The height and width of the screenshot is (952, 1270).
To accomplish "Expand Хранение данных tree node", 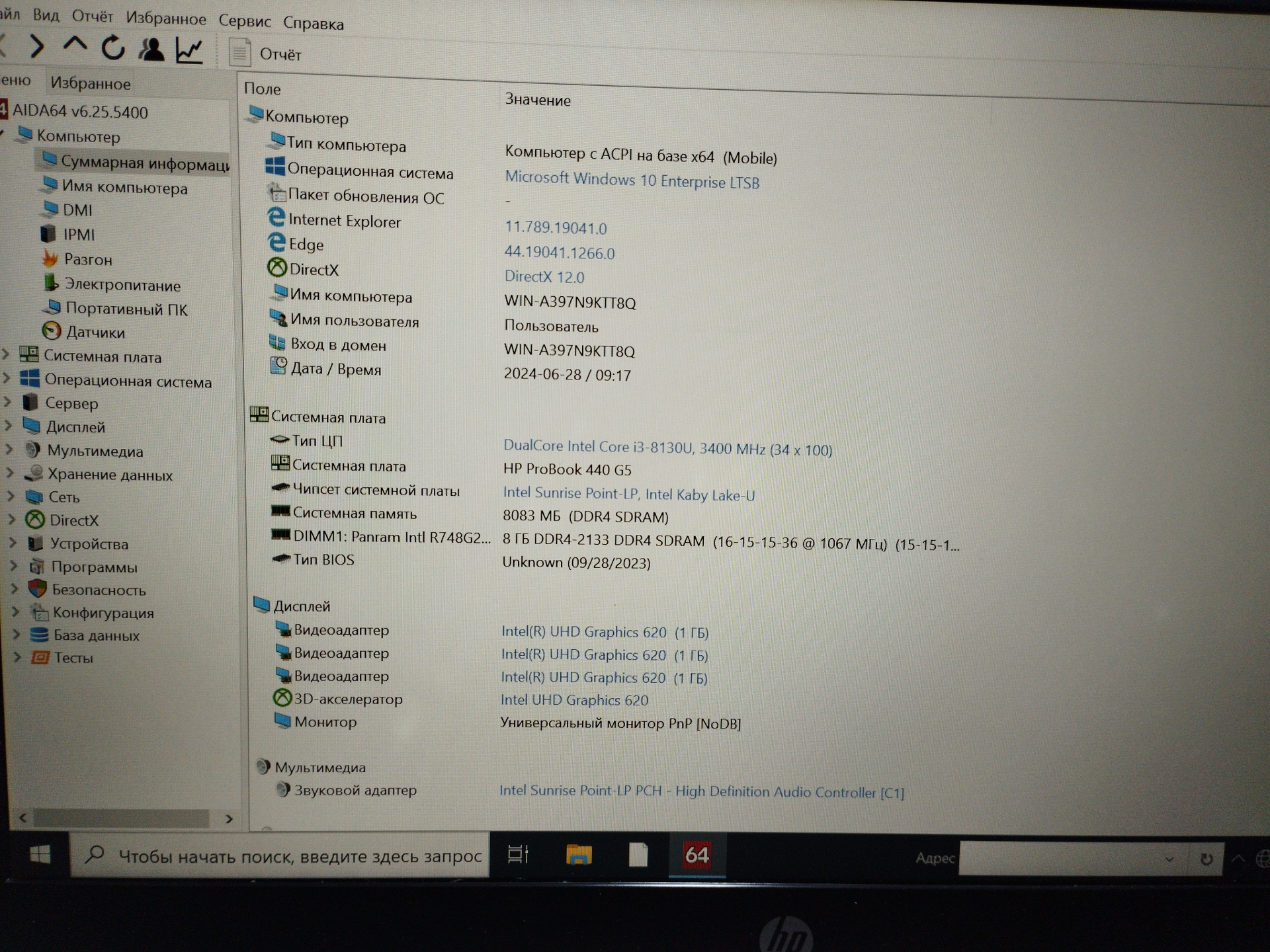I will 11,473.
